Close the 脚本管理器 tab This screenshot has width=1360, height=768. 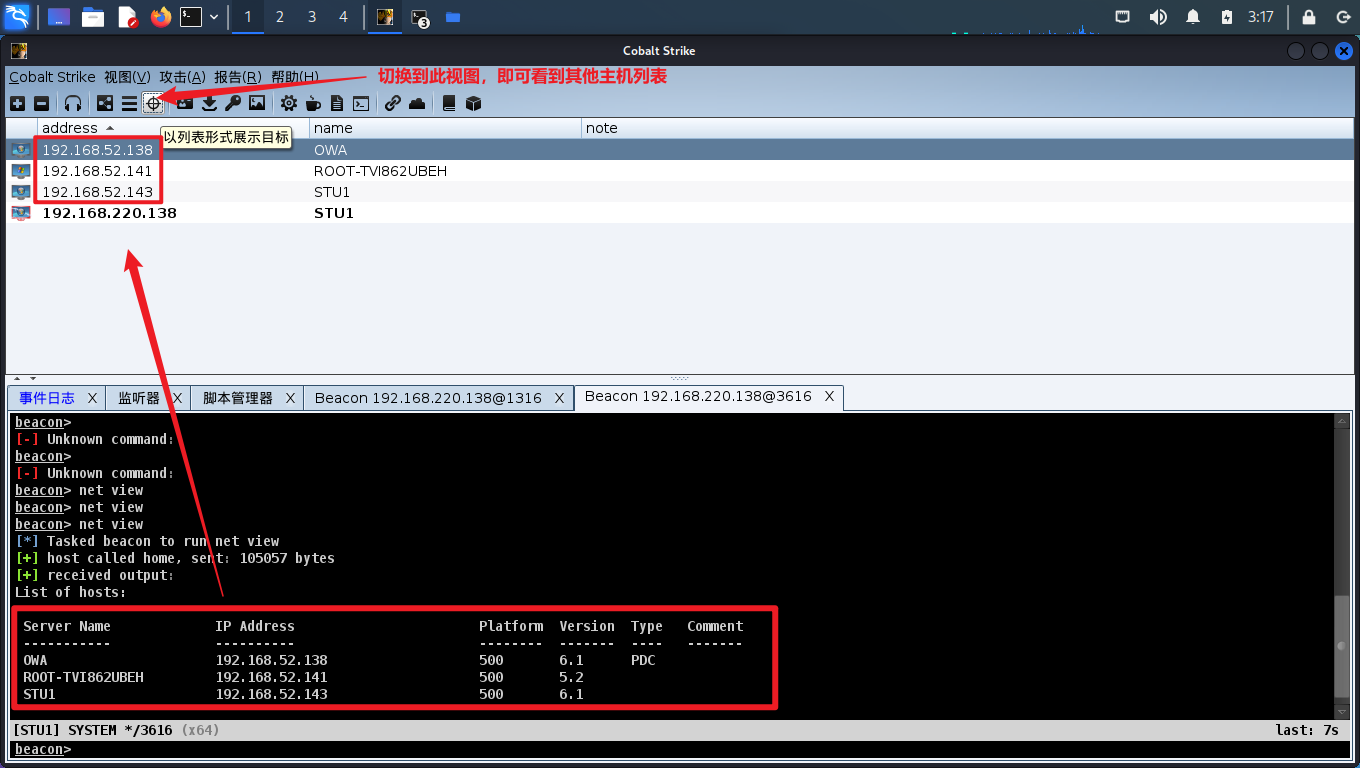pos(290,398)
